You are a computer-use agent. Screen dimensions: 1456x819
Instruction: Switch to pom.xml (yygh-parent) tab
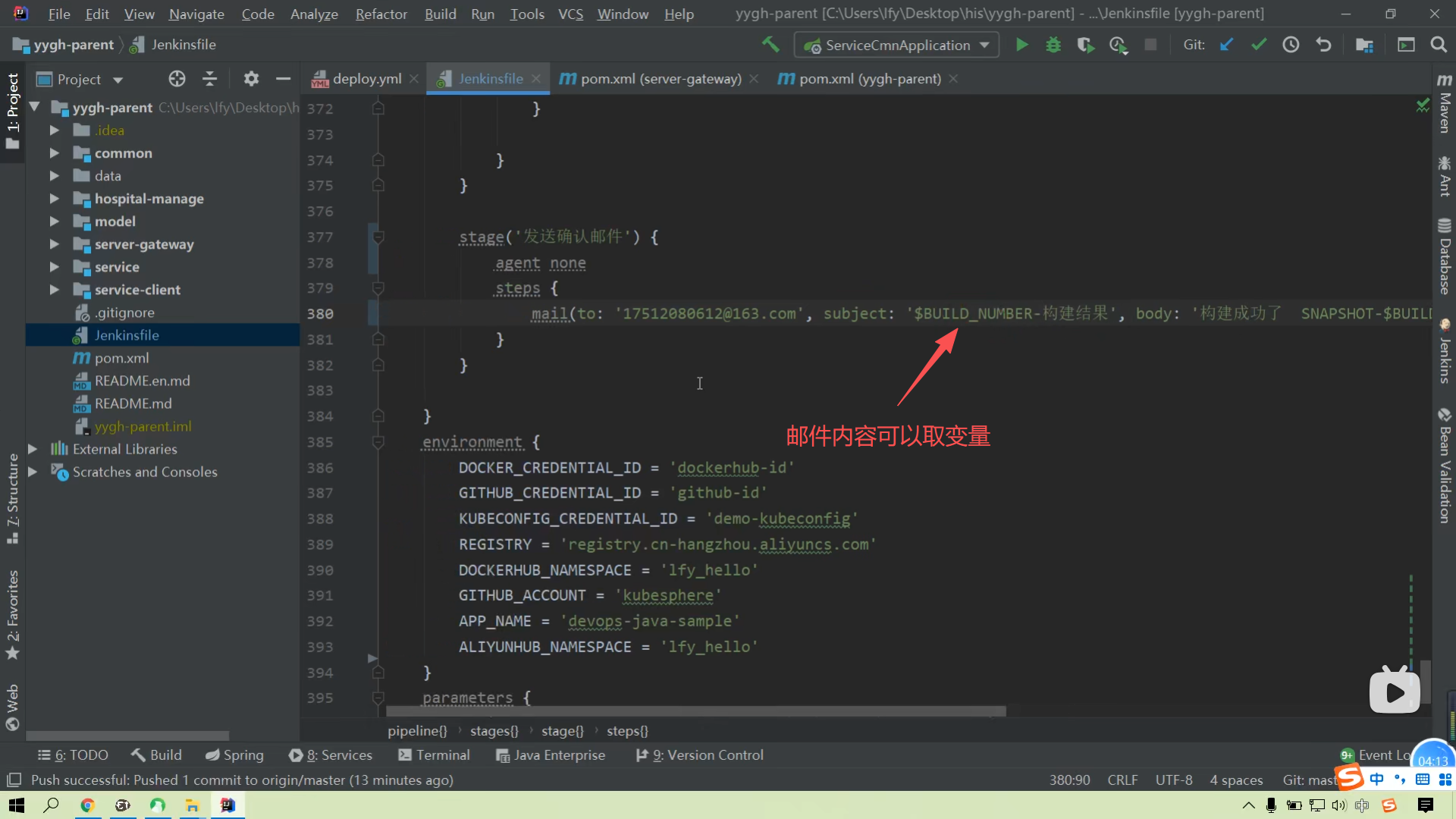pyautogui.click(x=869, y=79)
